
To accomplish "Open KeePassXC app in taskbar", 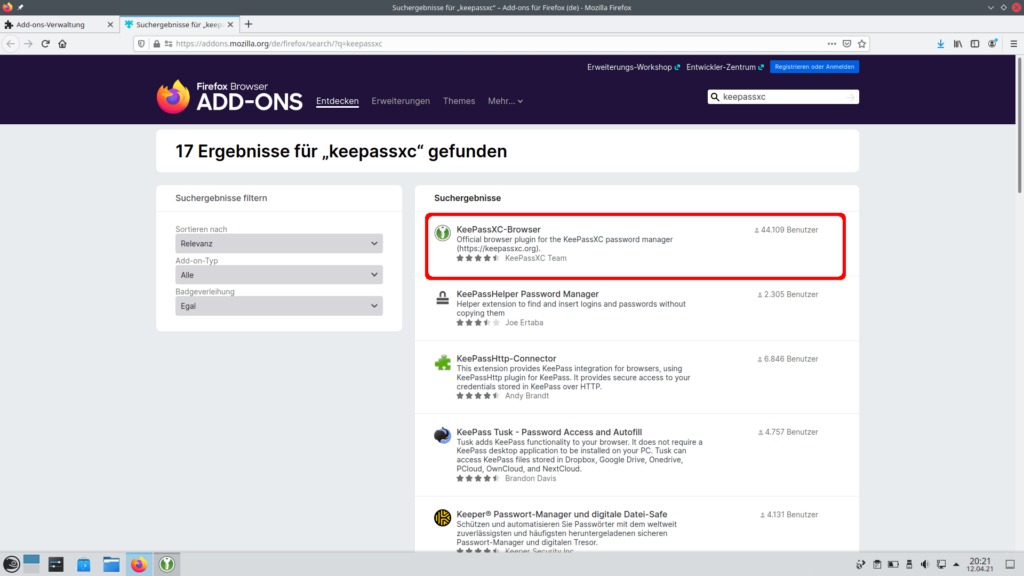I will coord(167,564).
